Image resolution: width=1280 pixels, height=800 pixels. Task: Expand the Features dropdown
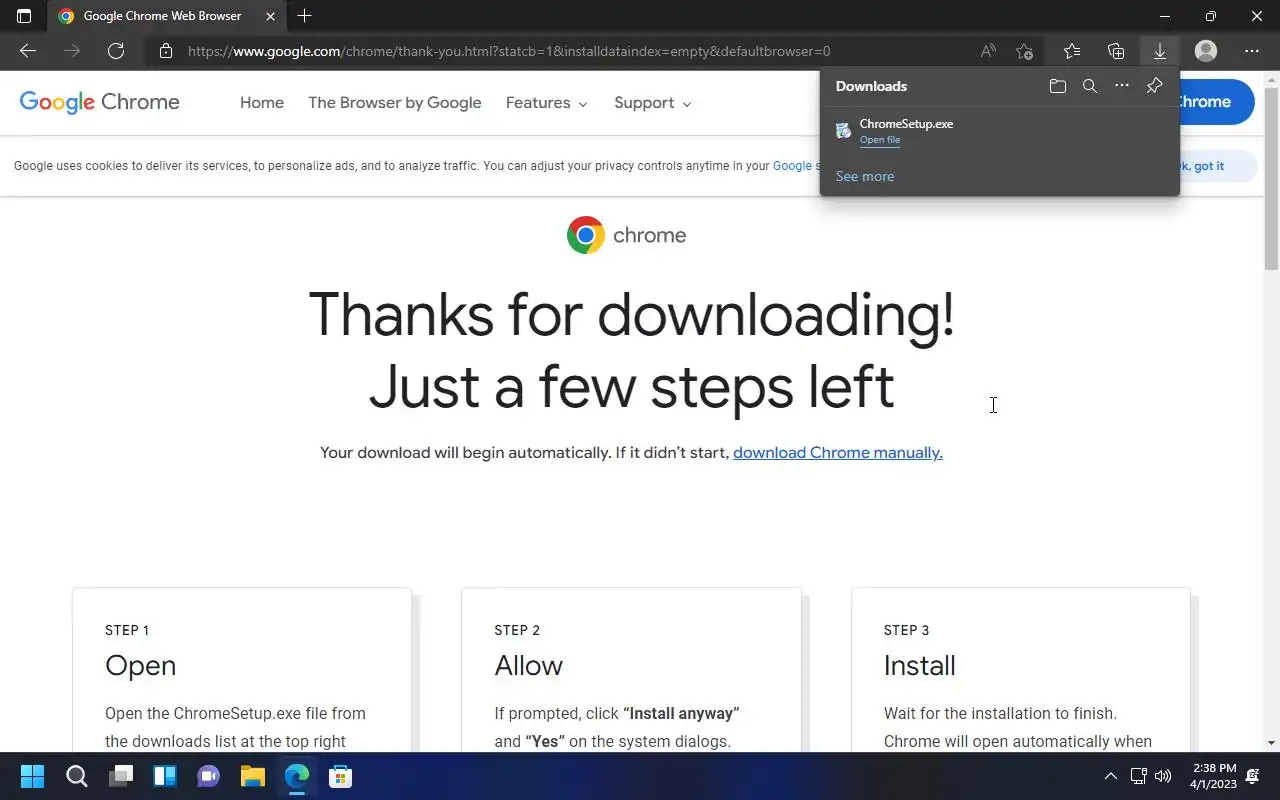click(x=547, y=103)
